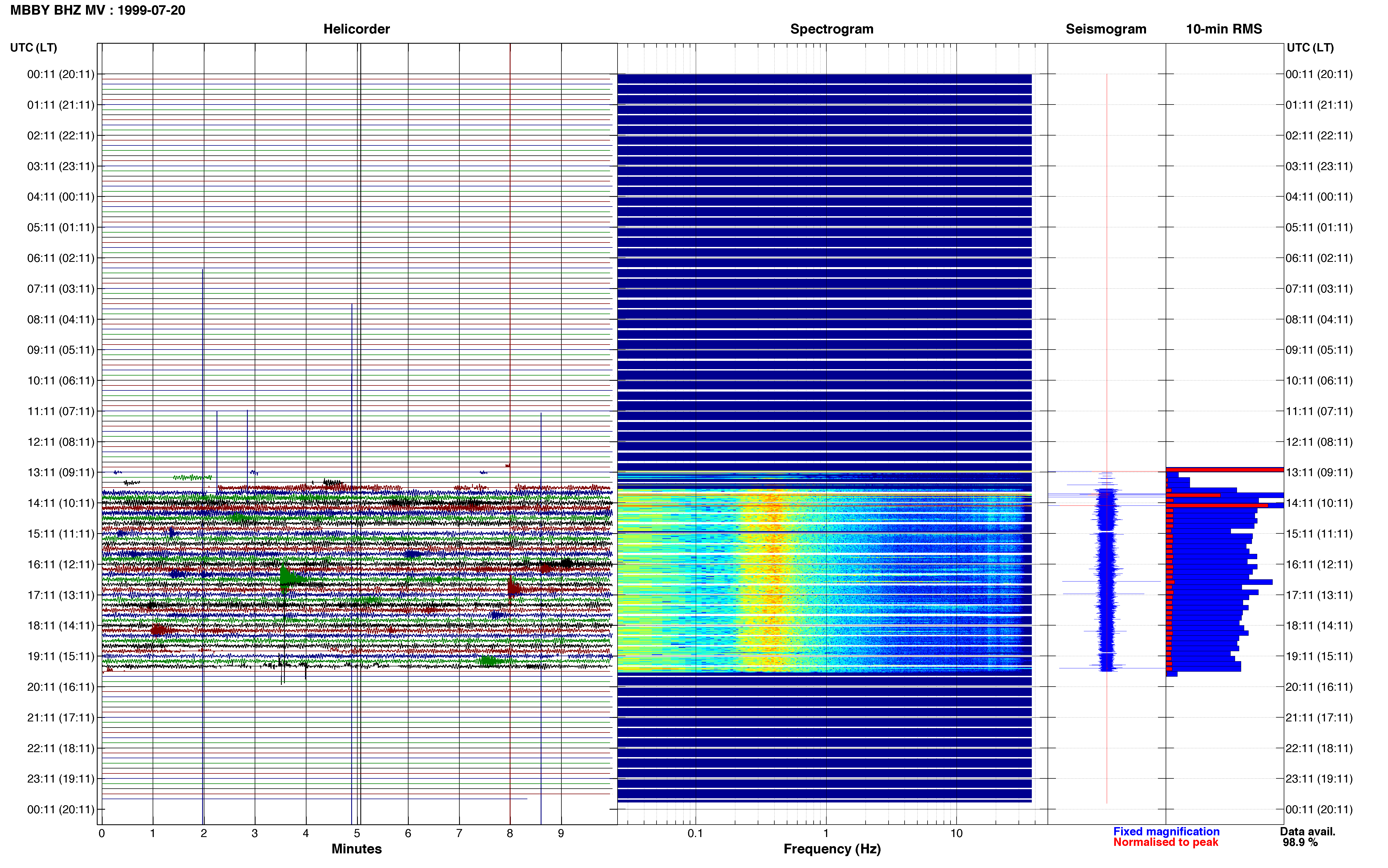
Task: Click the left axis label '03:11 (23:11)'
Action: pyautogui.click(x=61, y=166)
